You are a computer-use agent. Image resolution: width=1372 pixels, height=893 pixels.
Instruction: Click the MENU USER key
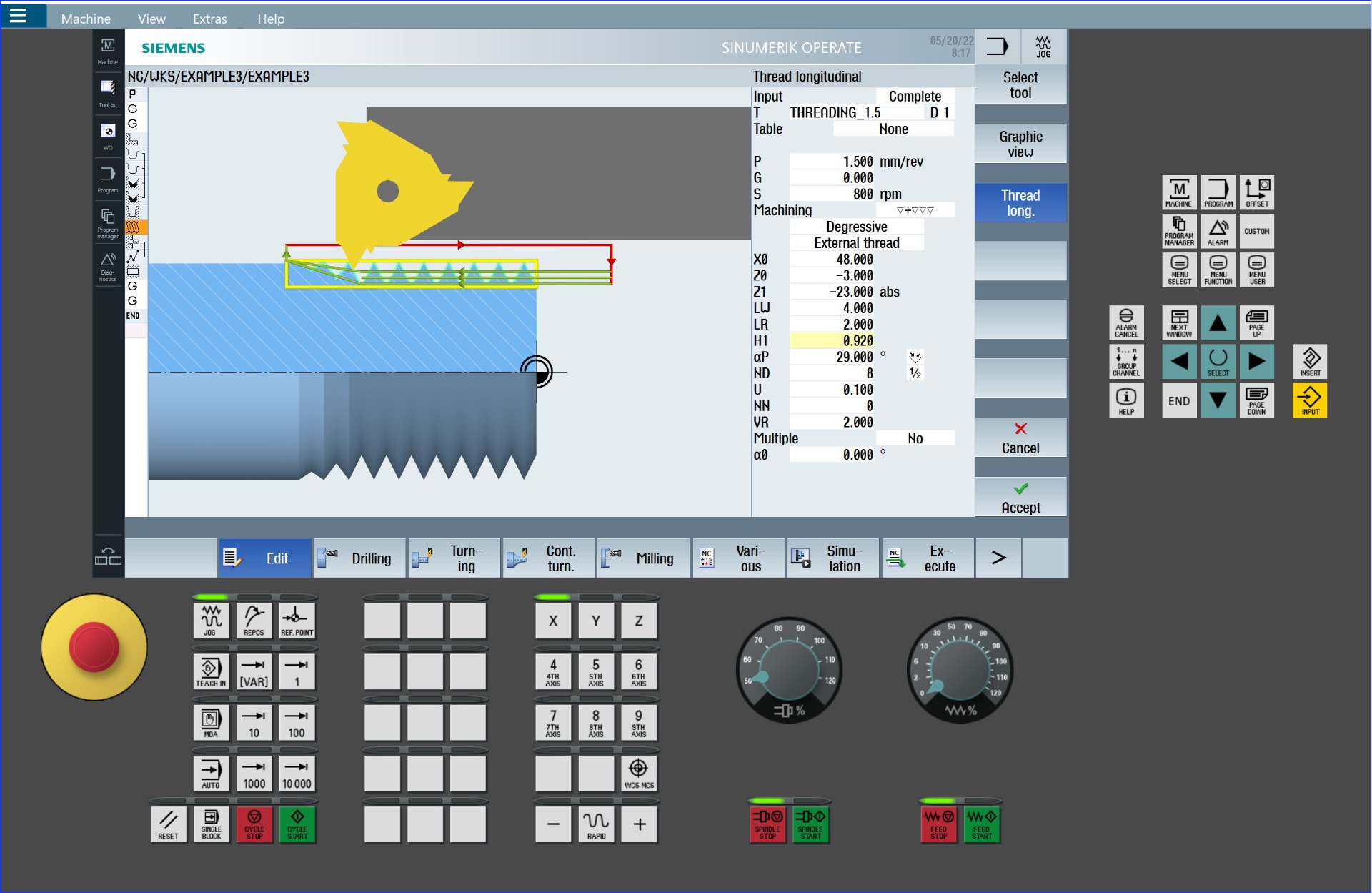[1257, 270]
